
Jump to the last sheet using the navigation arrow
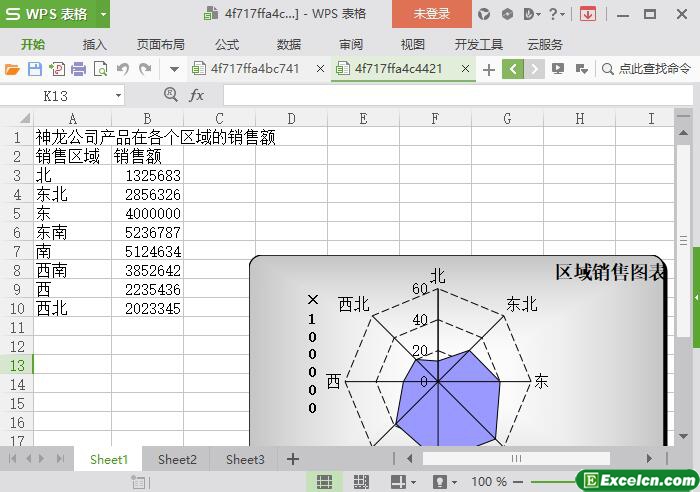pos(60,459)
